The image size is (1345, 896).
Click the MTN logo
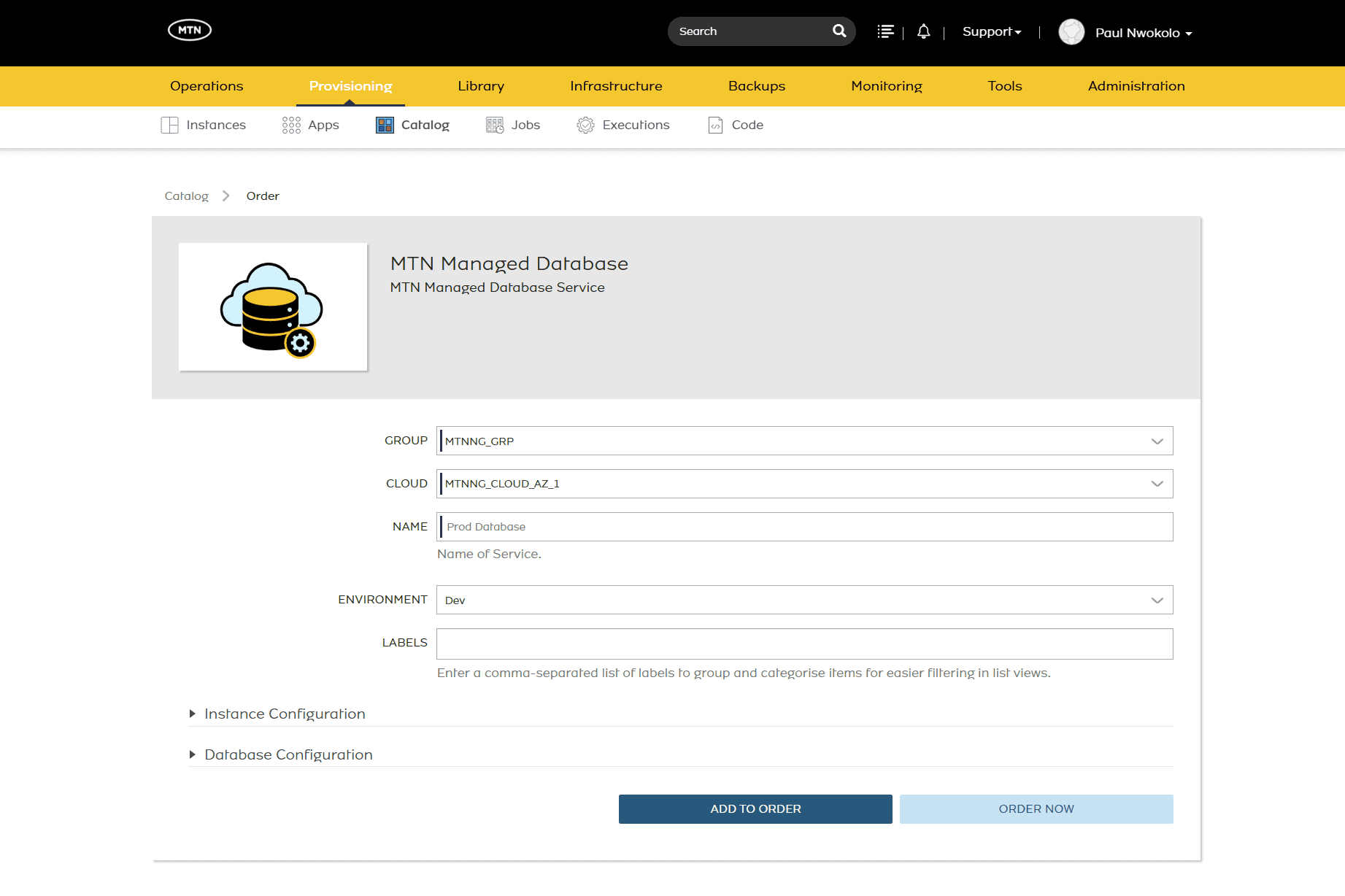point(190,30)
